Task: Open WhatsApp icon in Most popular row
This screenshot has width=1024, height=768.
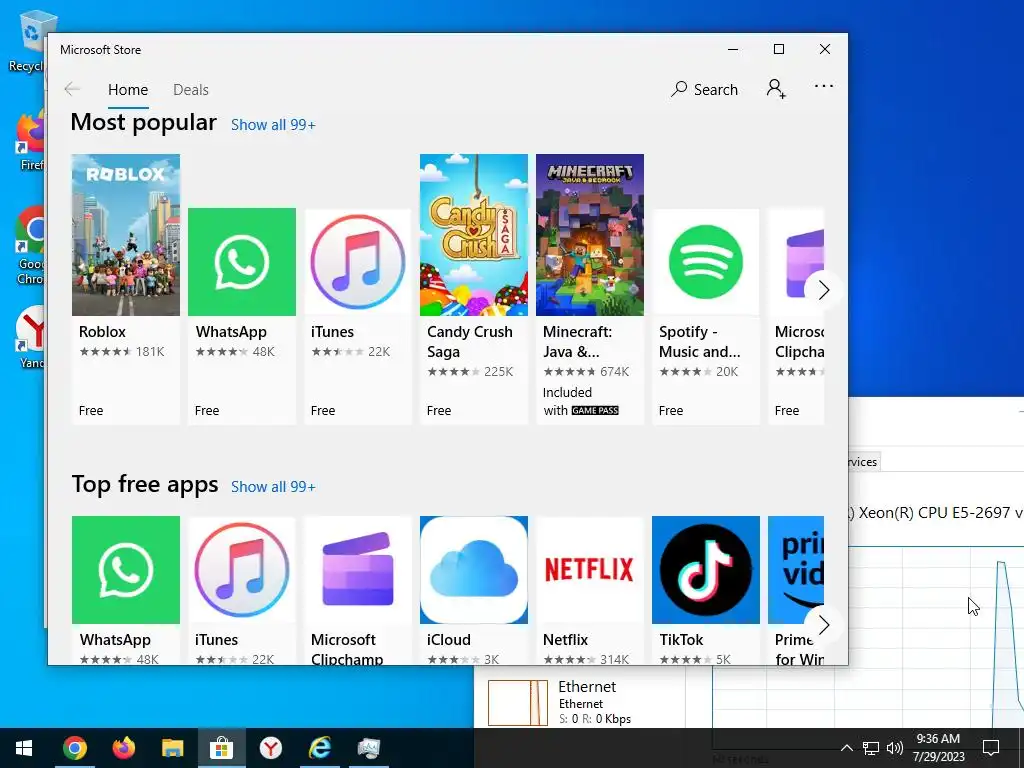Action: (x=242, y=262)
